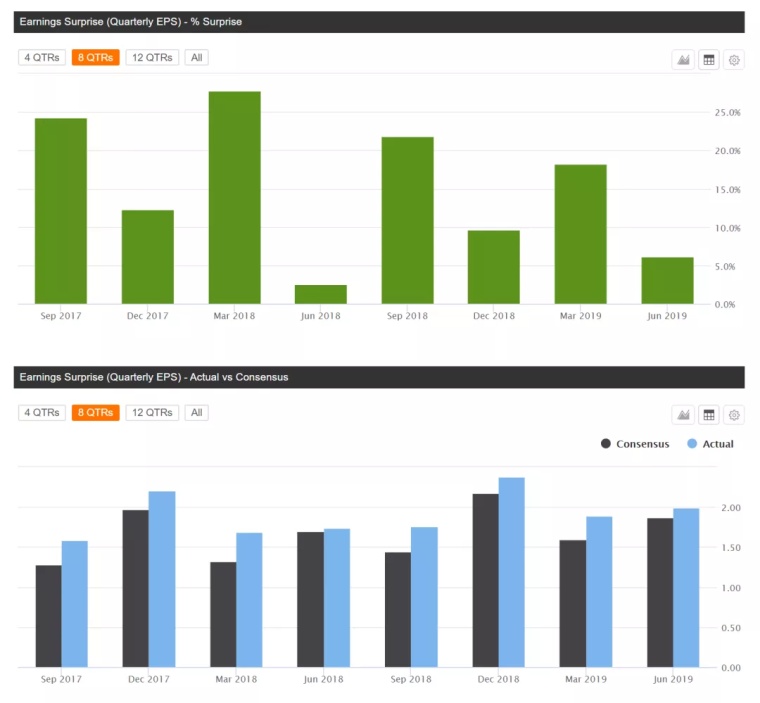Select 8 QTRs in % Surprise panel
Viewport: 760px width, 703px height.
95,58
